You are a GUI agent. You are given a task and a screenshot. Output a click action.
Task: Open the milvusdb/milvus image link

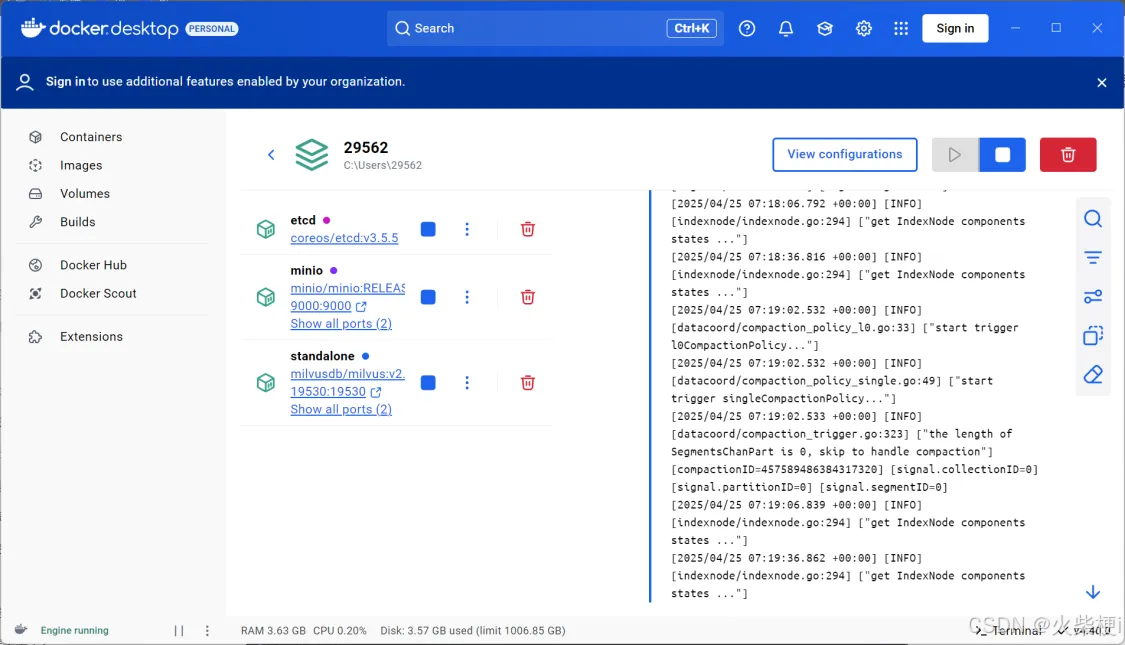[348, 374]
